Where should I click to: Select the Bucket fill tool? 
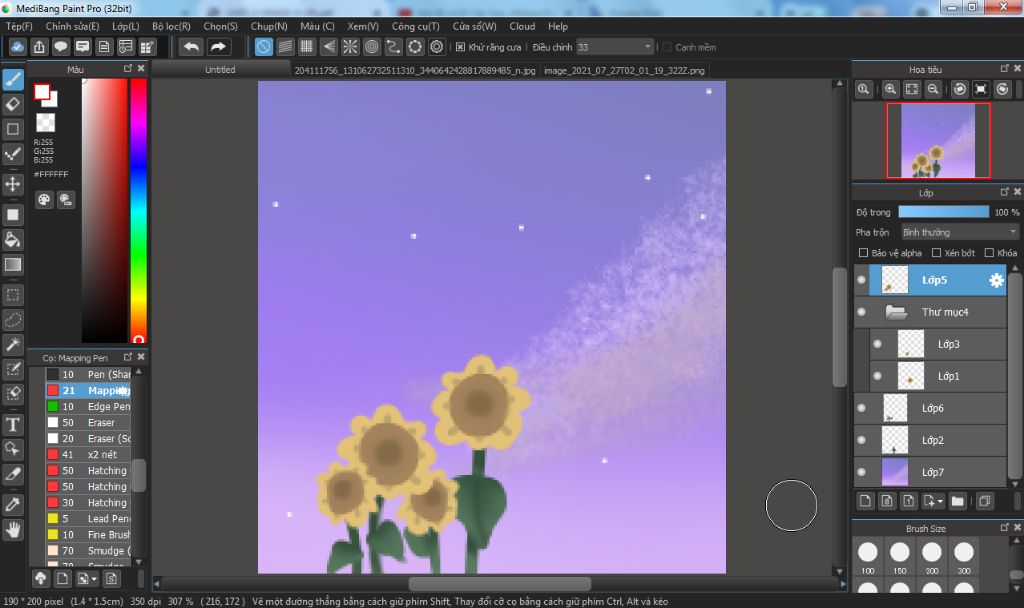click(x=13, y=239)
